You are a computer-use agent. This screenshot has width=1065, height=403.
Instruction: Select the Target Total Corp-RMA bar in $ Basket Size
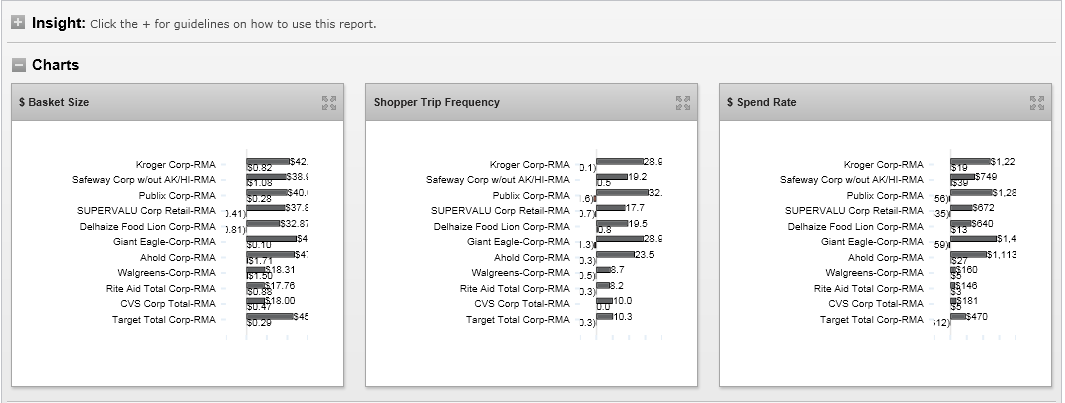(270, 316)
